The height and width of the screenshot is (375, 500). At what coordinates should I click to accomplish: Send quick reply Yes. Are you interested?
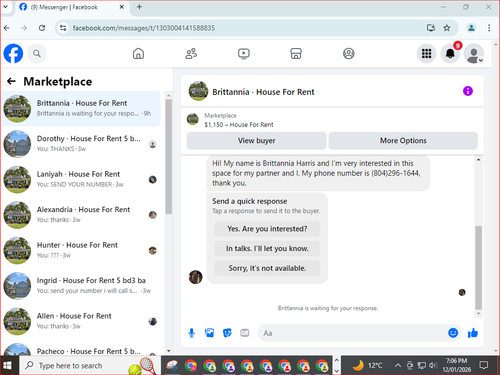pos(267,229)
